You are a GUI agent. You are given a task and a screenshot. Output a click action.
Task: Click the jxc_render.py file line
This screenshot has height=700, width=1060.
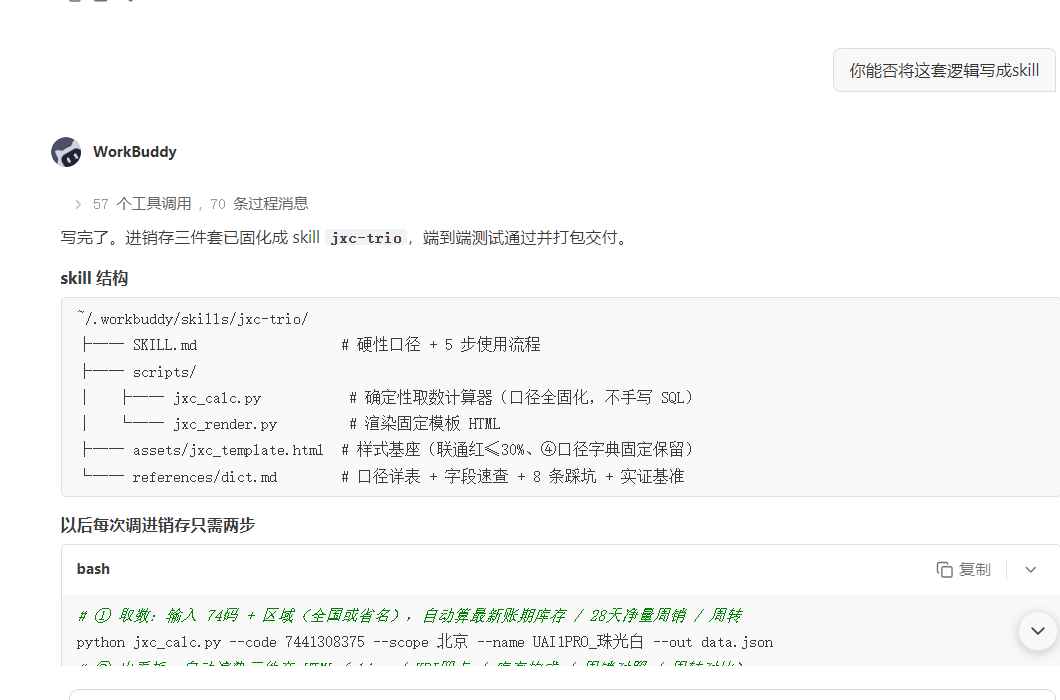[x=291, y=424]
